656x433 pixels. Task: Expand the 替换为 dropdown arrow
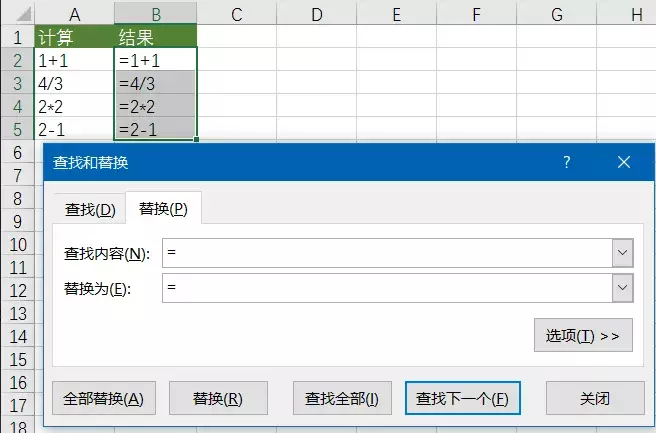tap(624, 288)
